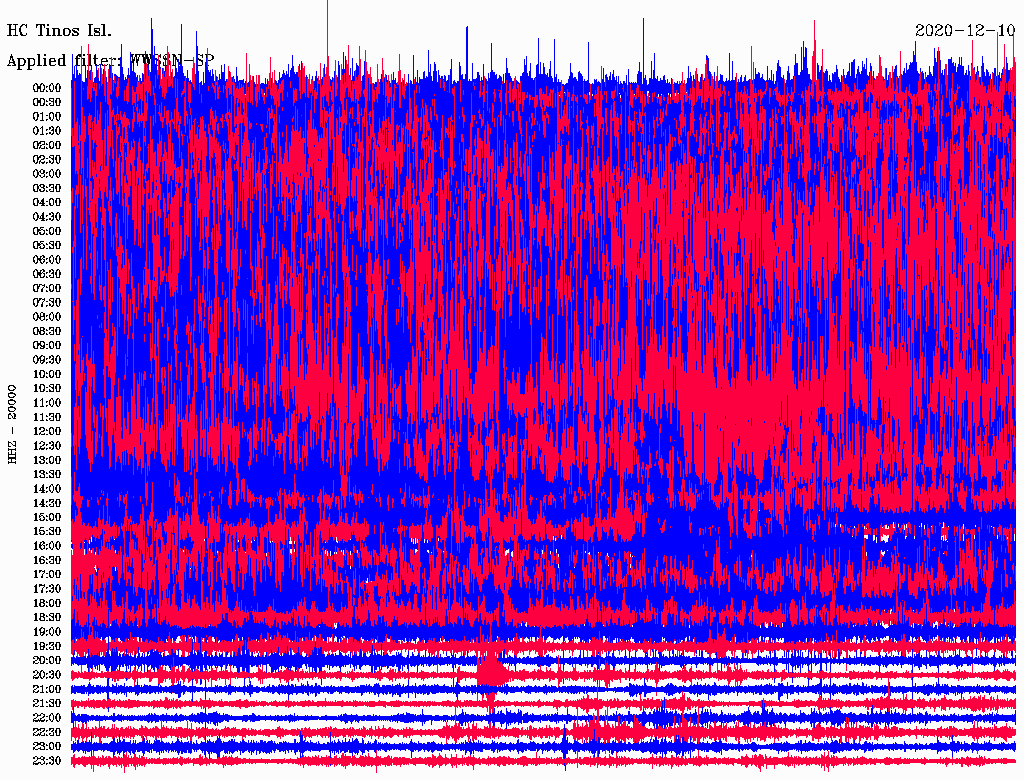The image size is (1024, 780).
Task: Select the 21:00 time label
Action: [x=46, y=689]
